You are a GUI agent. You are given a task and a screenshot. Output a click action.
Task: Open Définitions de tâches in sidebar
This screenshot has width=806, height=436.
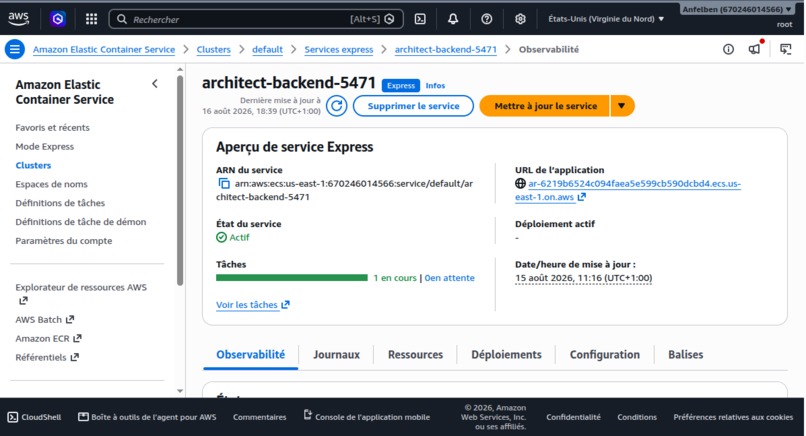pyautogui.click(x=60, y=203)
